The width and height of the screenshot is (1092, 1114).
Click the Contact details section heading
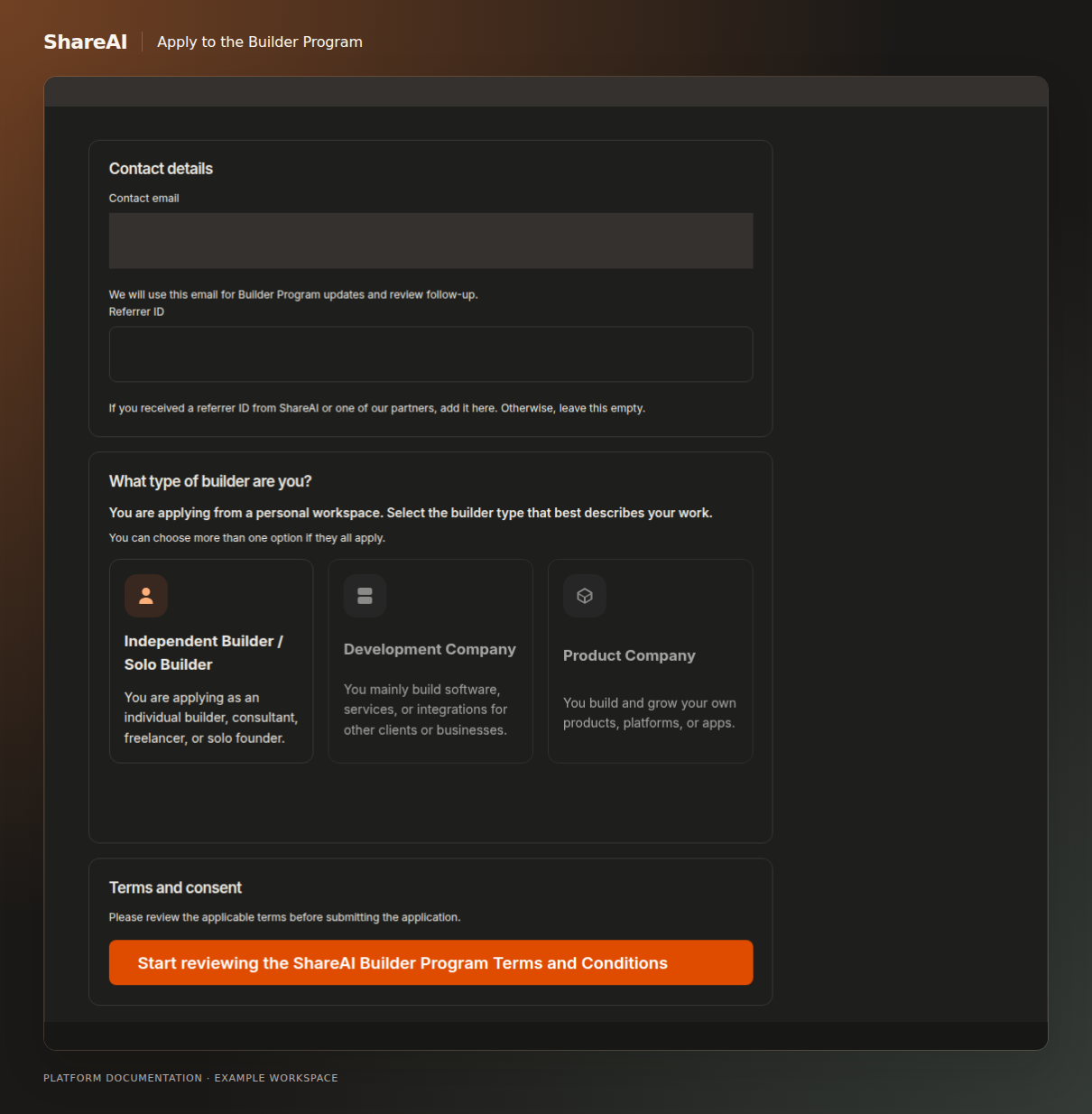click(x=161, y=169)
